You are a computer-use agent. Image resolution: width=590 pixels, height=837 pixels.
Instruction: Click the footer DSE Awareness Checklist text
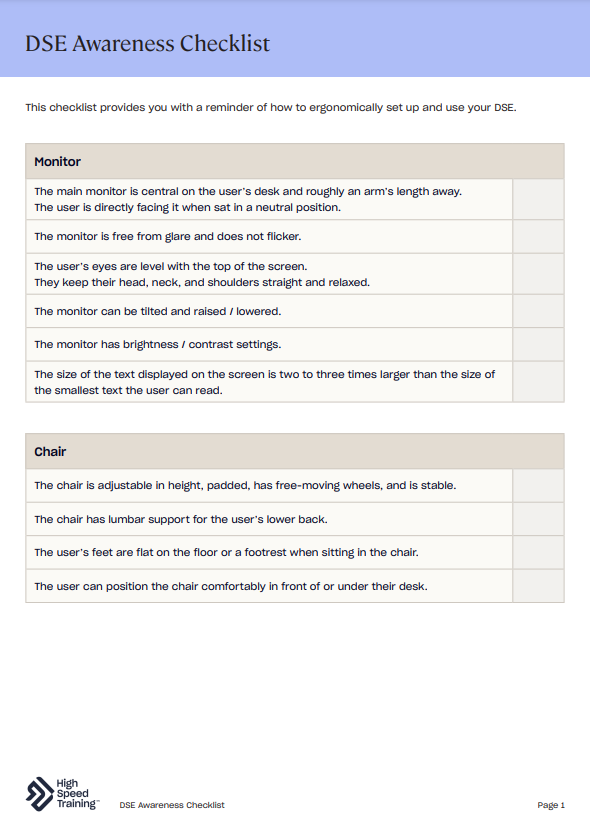(172, 805)
